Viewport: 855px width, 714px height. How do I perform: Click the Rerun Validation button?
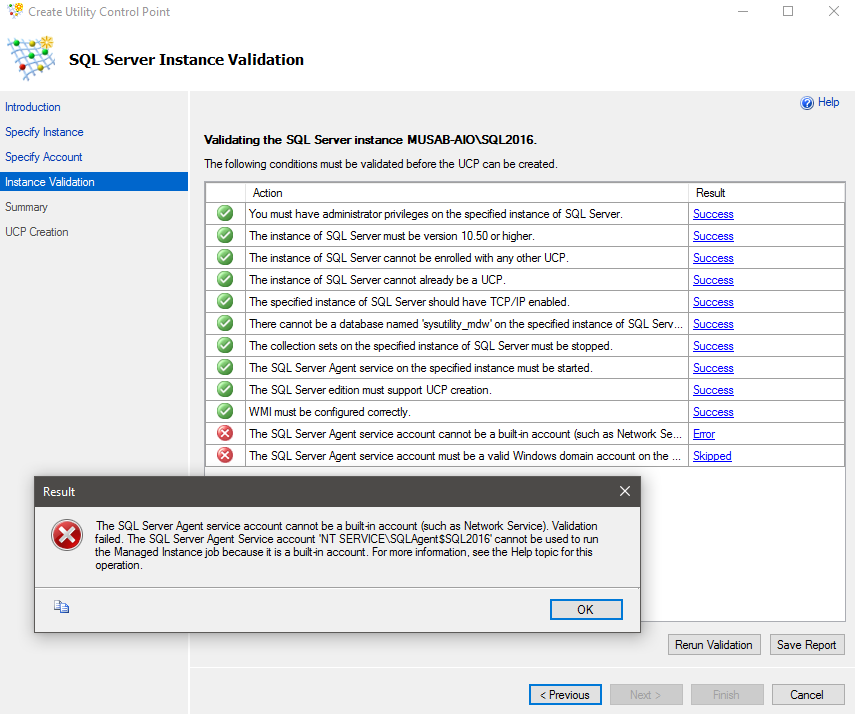(x=714, y=645)
